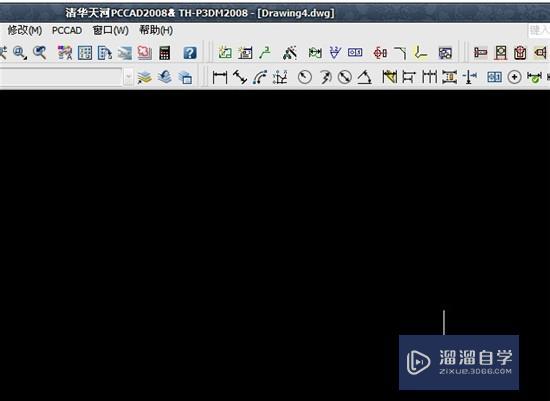Select the jogged radius dimension tool
This screenshot has height=401, width=550.
point(325,77)
